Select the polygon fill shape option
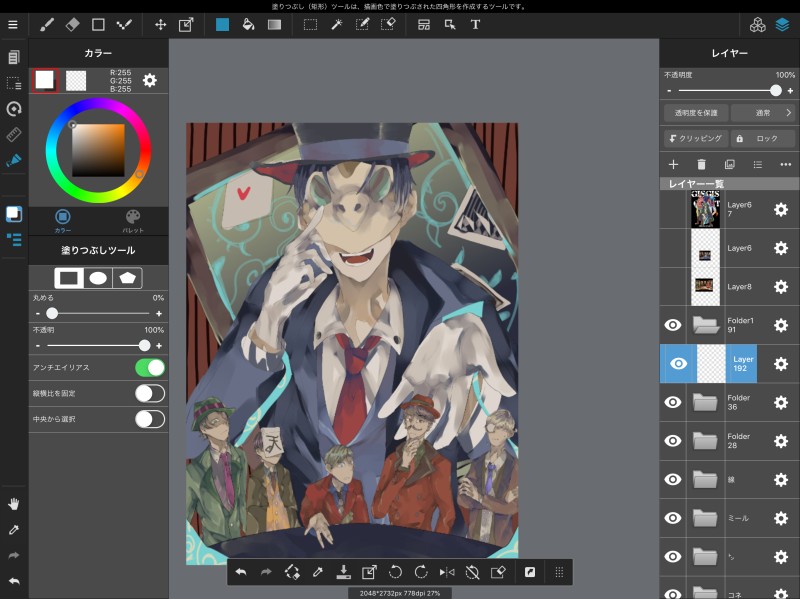The width and height of the screenshot is (800, 599). [x=127, y=278]
